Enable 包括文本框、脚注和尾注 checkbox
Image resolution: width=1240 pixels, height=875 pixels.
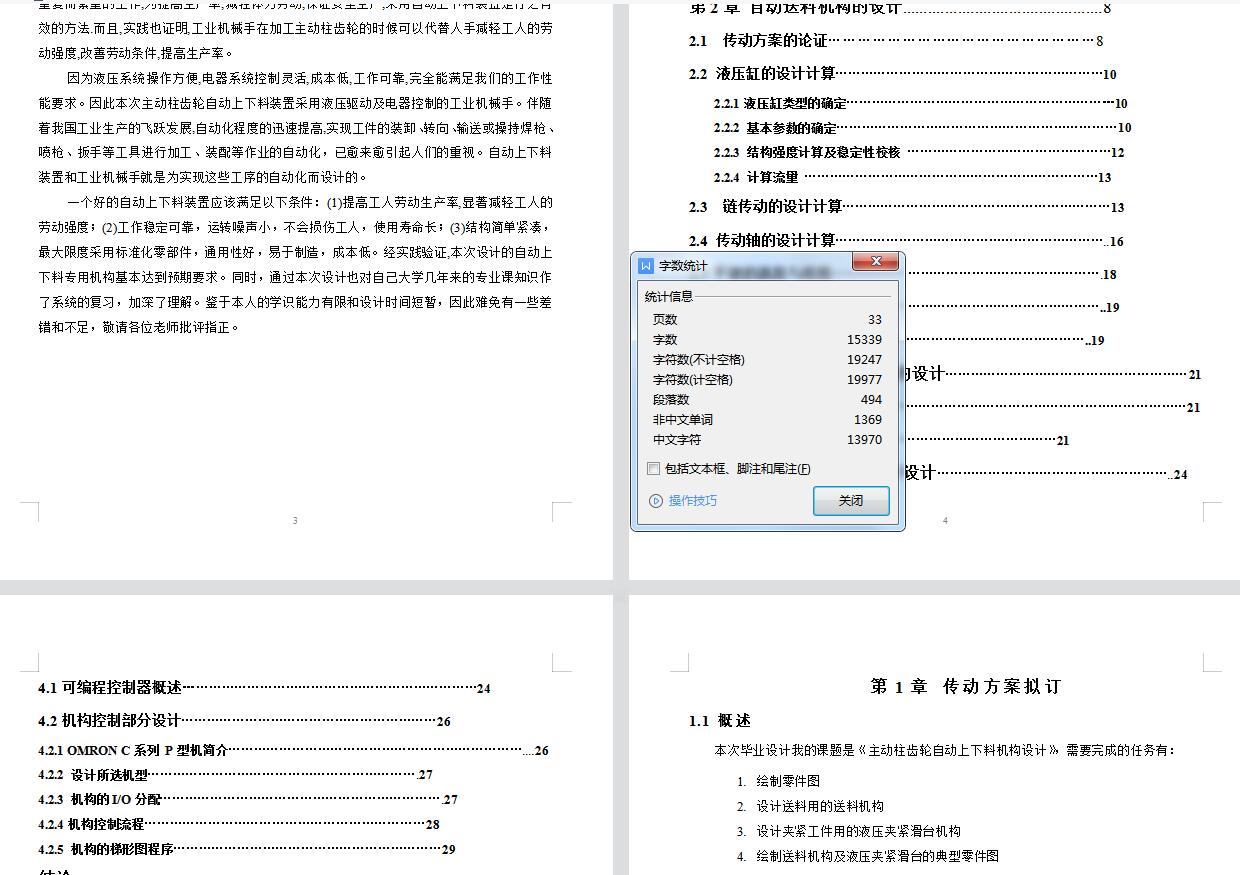[654, 468]
